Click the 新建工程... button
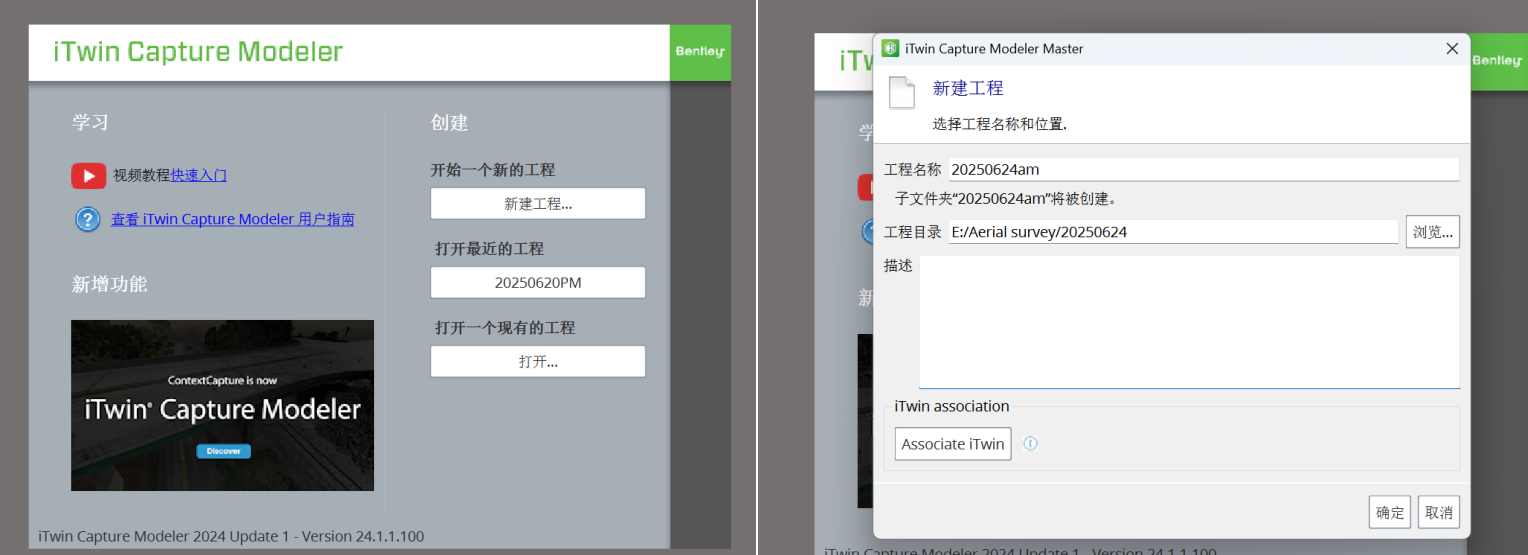The image size is (1528, 555). coord(538,203)
